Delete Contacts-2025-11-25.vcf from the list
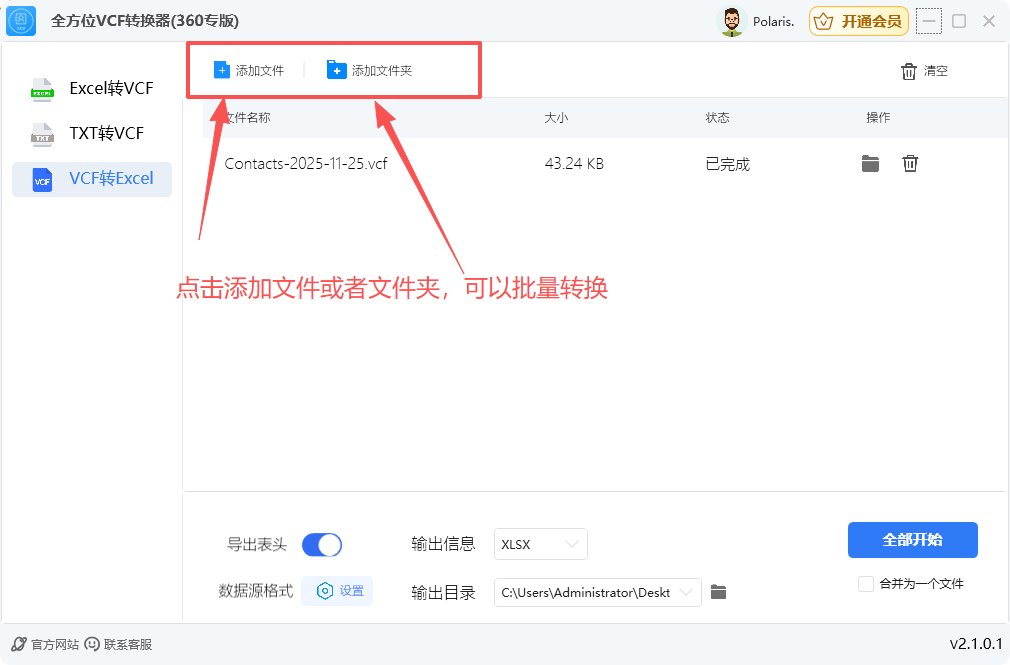Screen dimensions: 1010x665 pyautogui.click(x=910, y=163)
